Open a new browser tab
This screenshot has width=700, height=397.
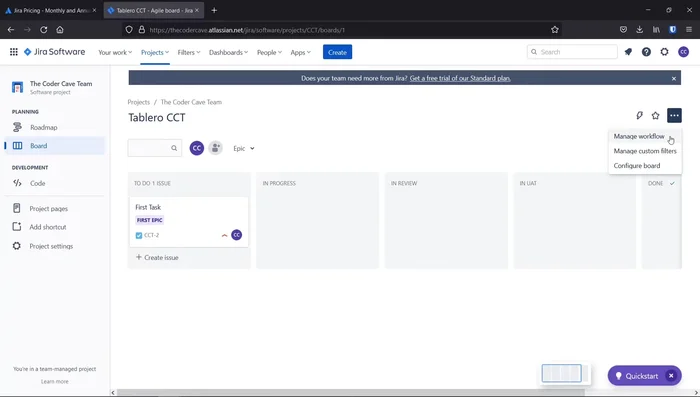coord(214,10)
